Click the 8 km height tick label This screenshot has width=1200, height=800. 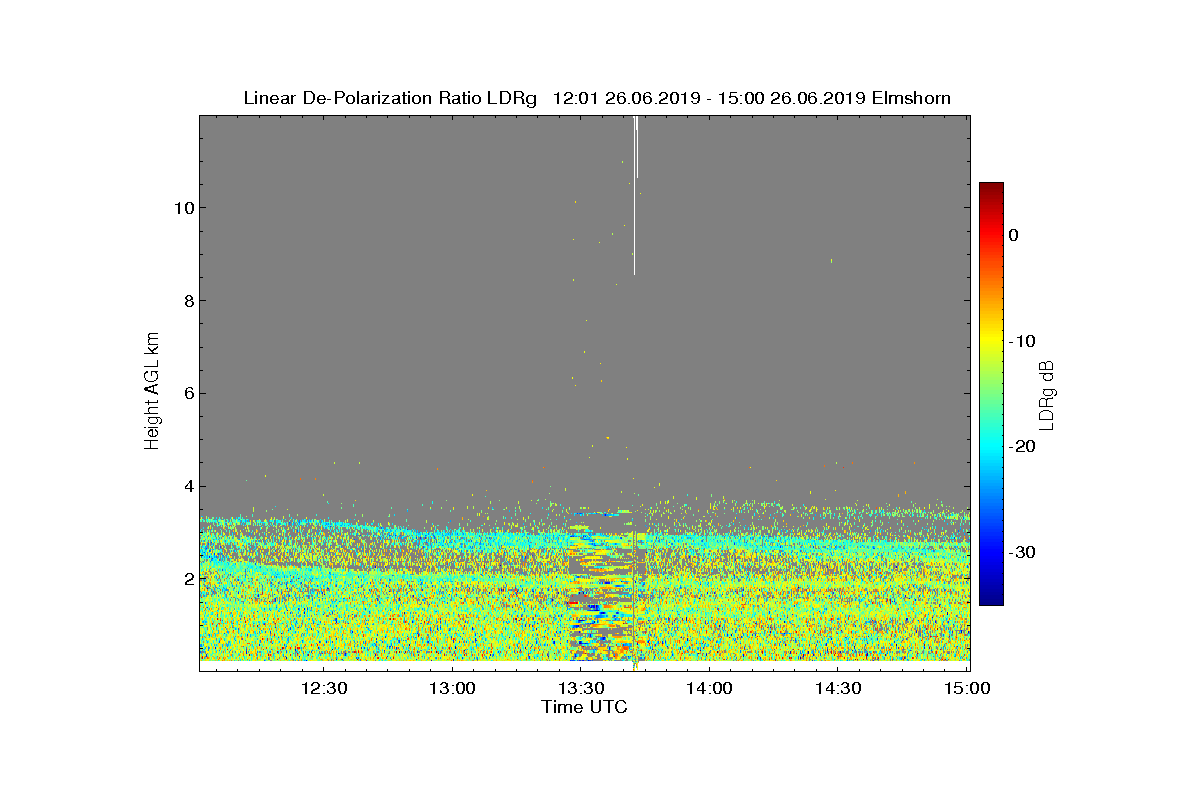click(x=187, y=300)
